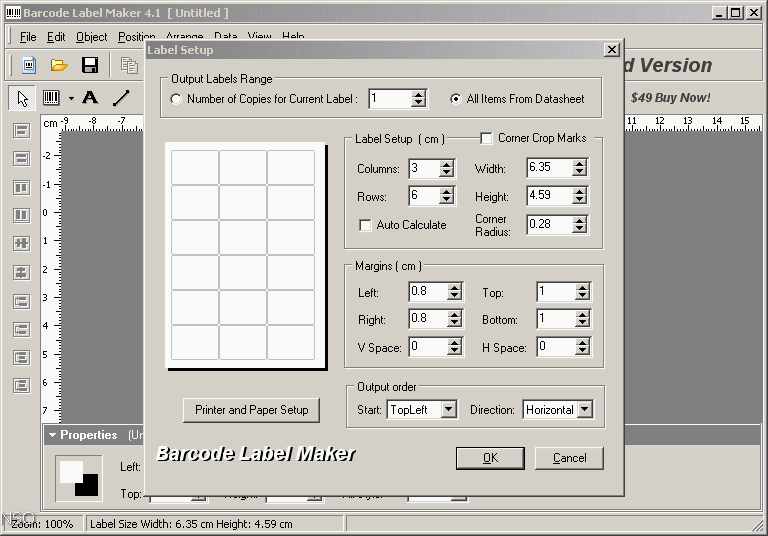Select the Barcode tool
The width and height of the screenshot is (768, 536).
point(51,98)
